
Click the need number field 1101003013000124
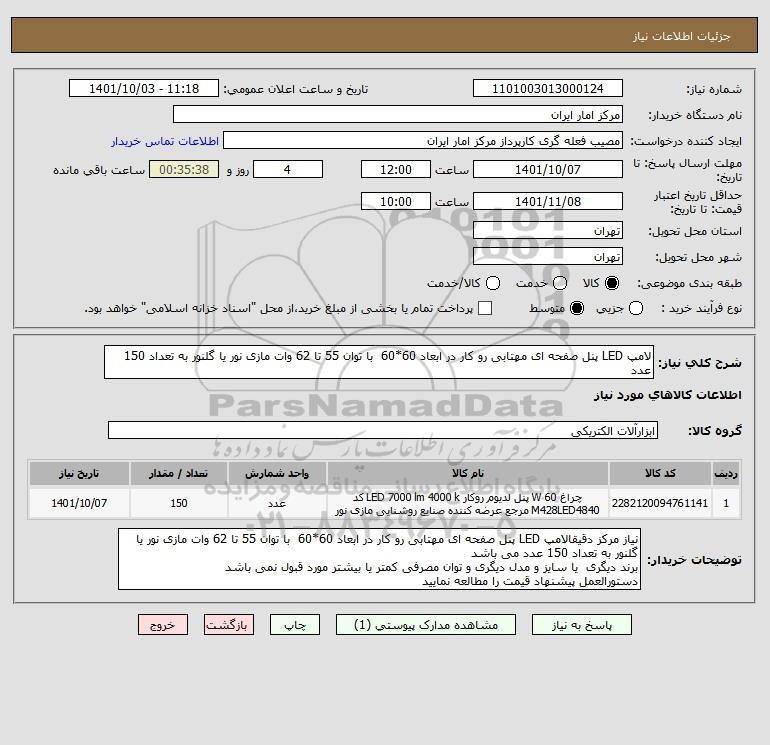(548, 89)
